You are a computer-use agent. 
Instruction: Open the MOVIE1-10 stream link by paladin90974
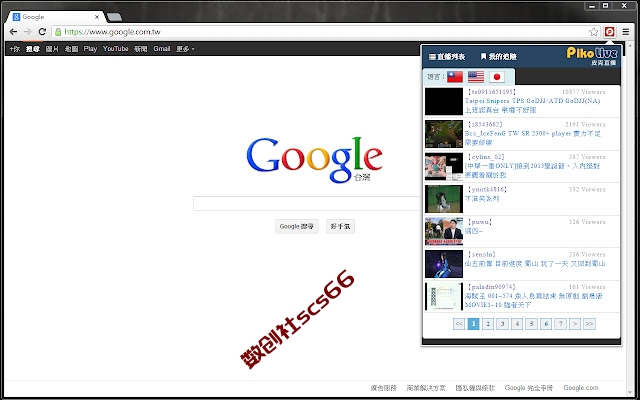533,300
